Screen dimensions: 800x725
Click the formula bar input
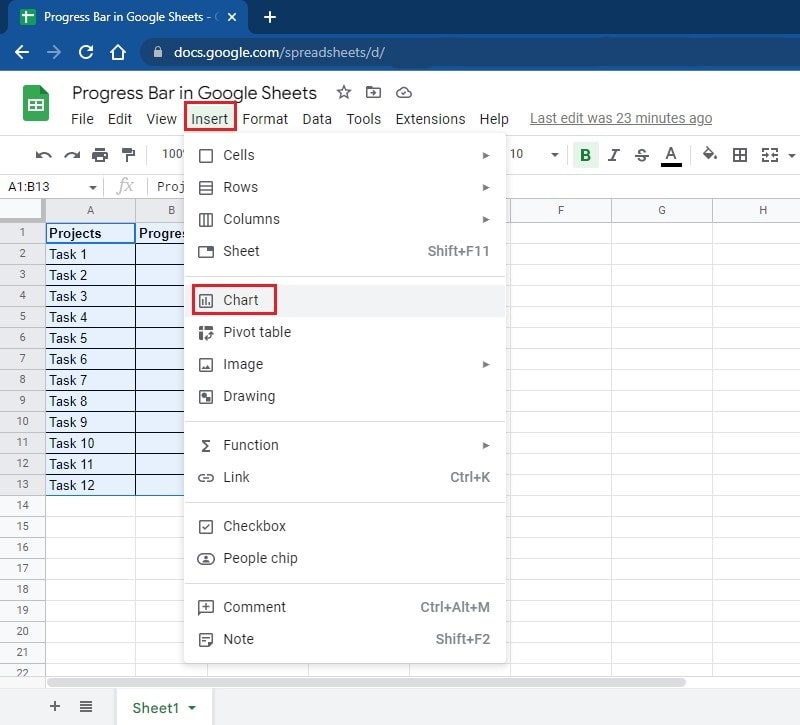click(x=300, y=186)
